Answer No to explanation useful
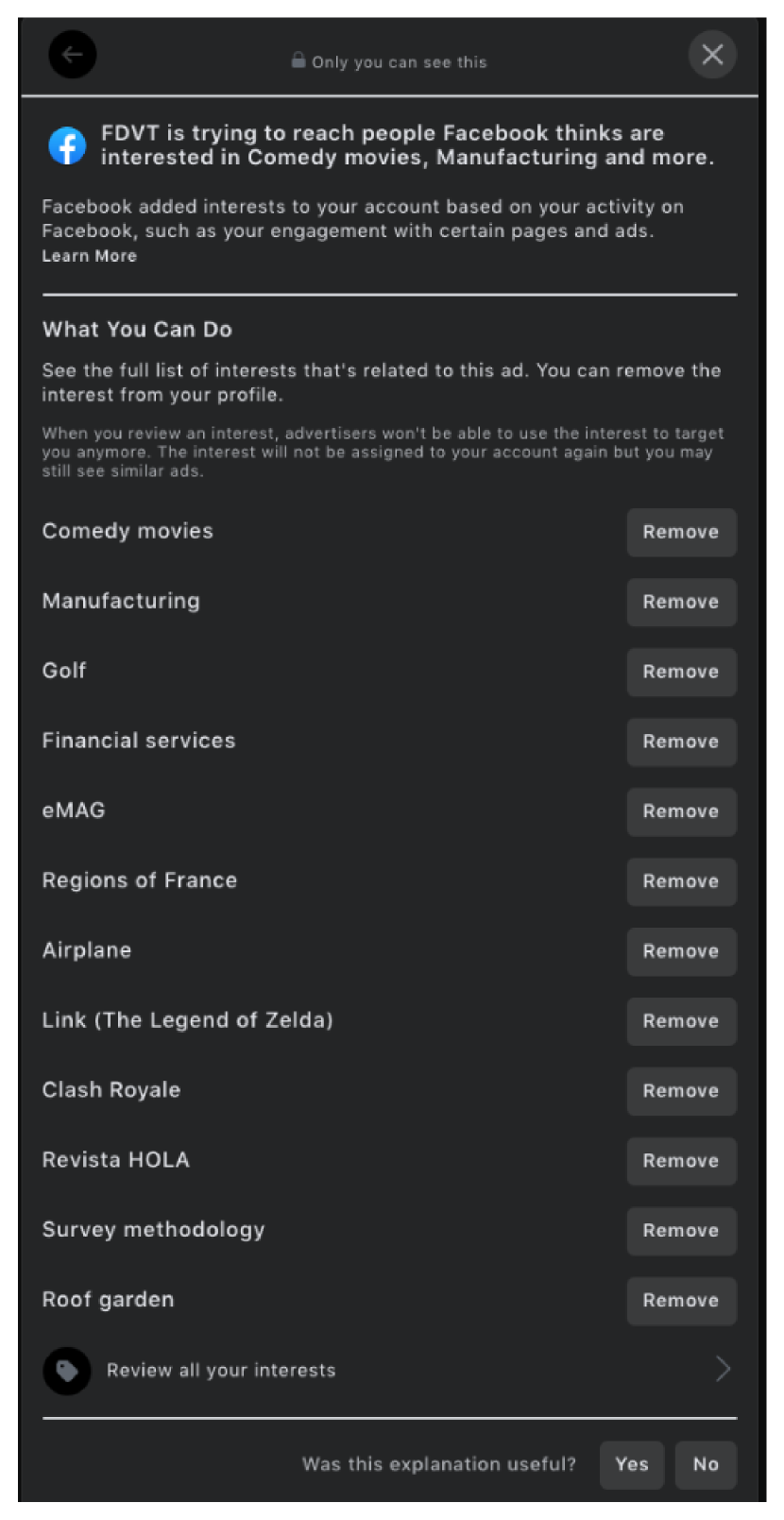The image size is (784, 1520). [x=706, y=1464]
